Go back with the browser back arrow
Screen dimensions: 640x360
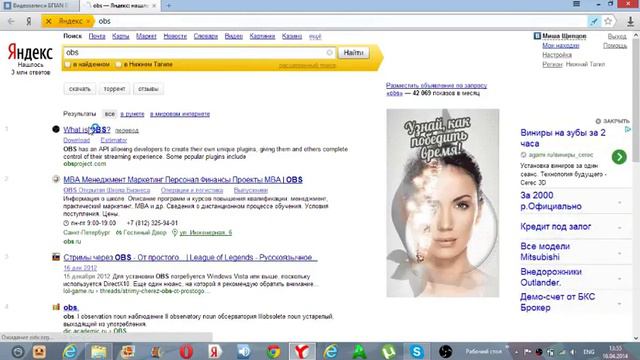pyautogui.click(x=11, y=21)
